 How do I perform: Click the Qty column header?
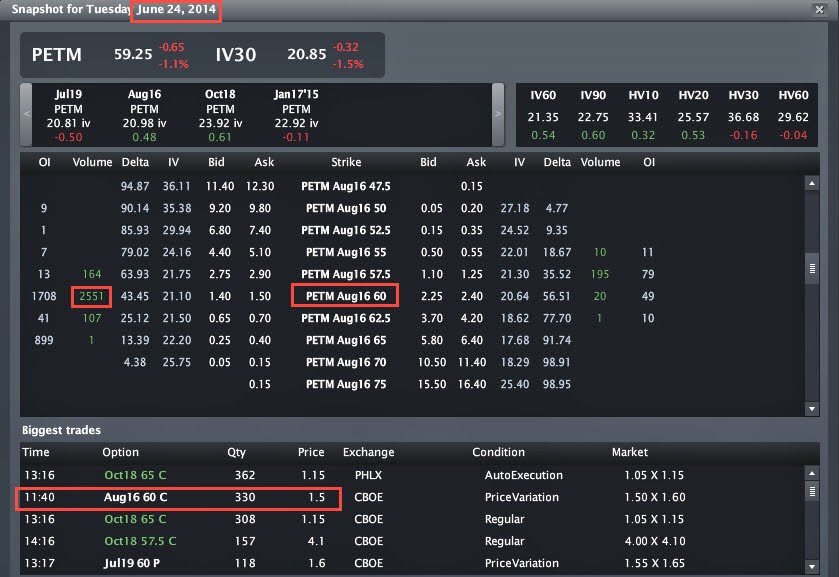coord(237,452)
